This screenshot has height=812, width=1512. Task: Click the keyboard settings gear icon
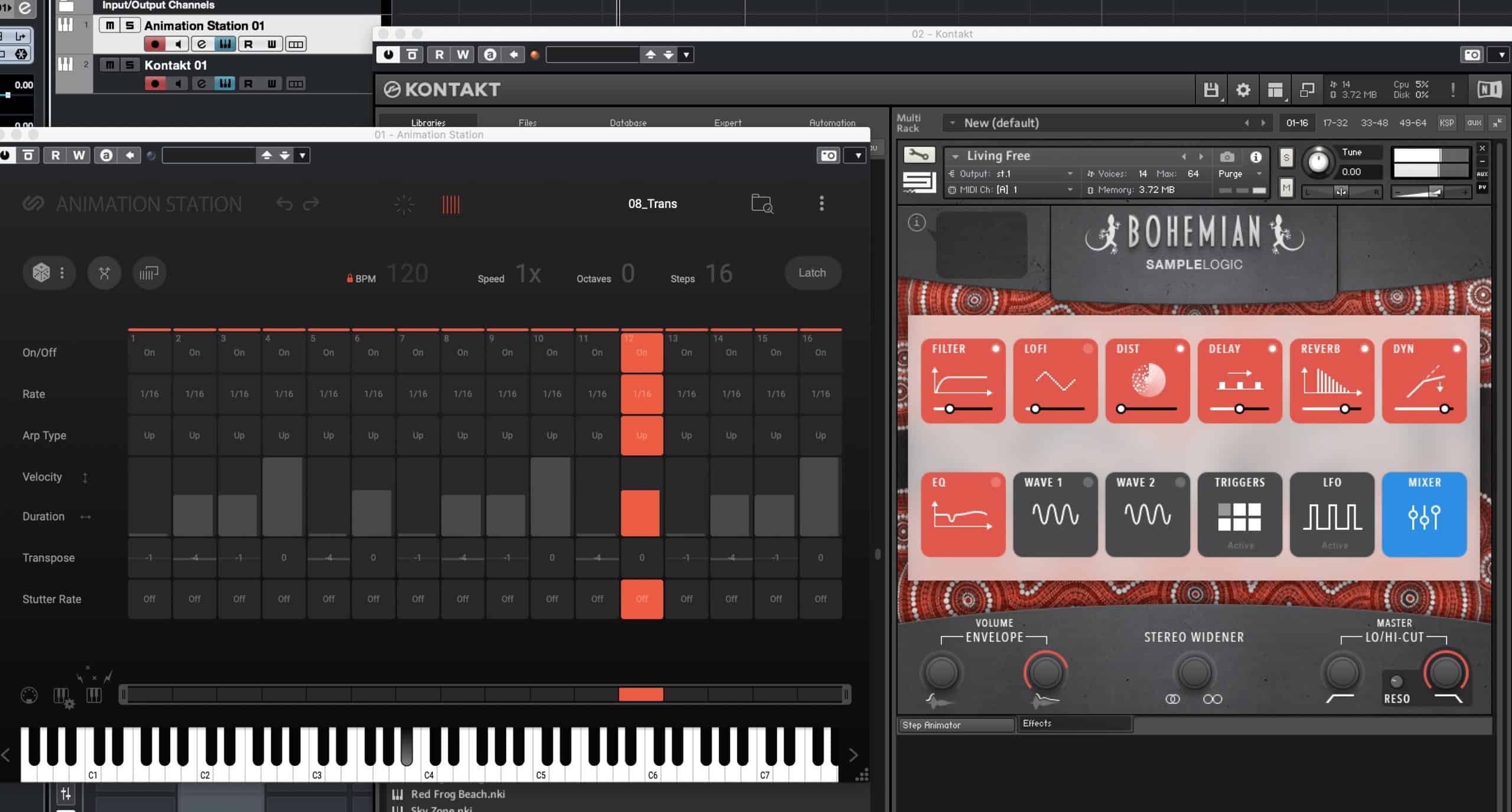[64, 697]
